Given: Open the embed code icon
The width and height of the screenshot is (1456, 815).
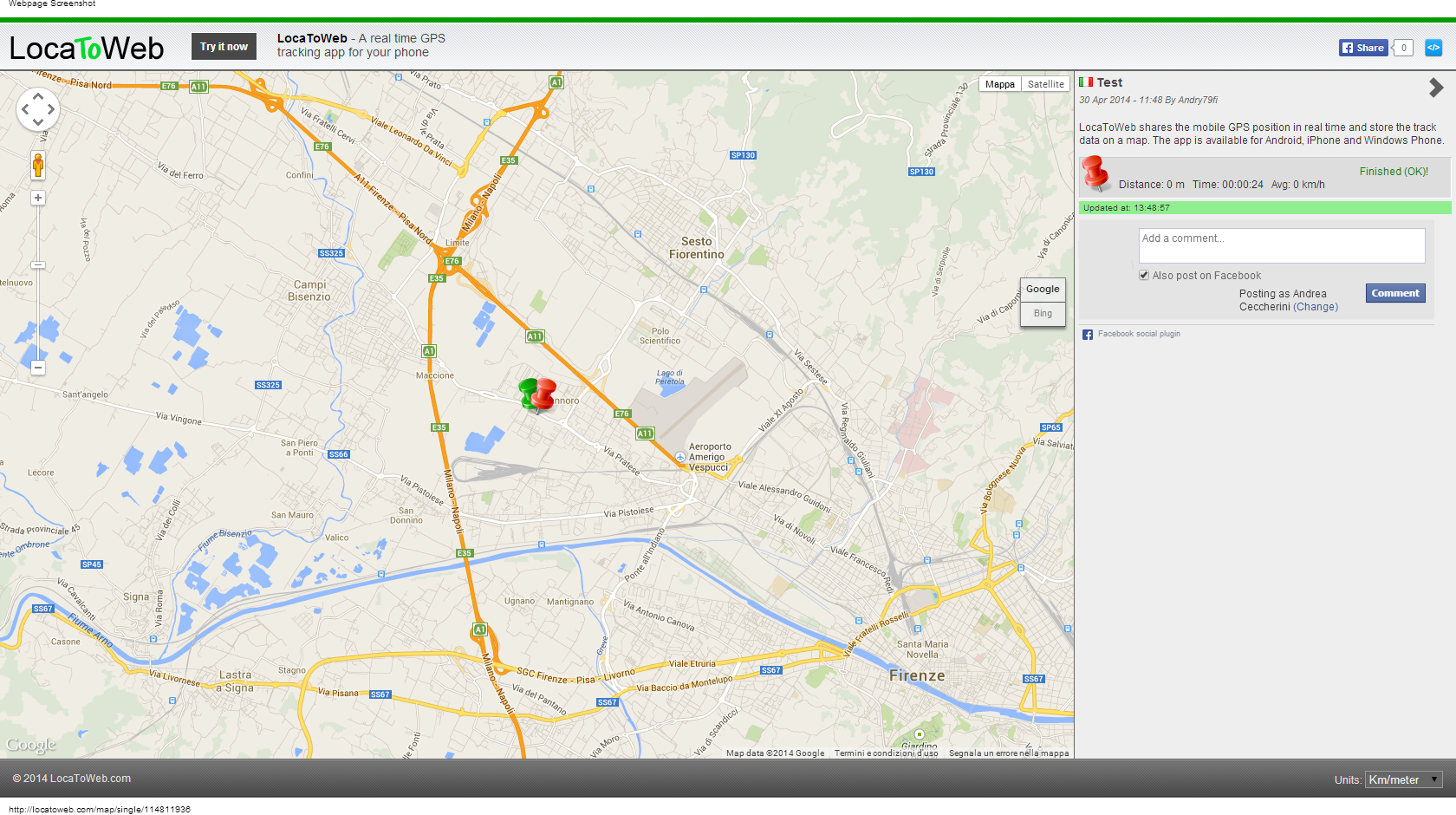Looking at the screenshot, I should point(1434,48).
